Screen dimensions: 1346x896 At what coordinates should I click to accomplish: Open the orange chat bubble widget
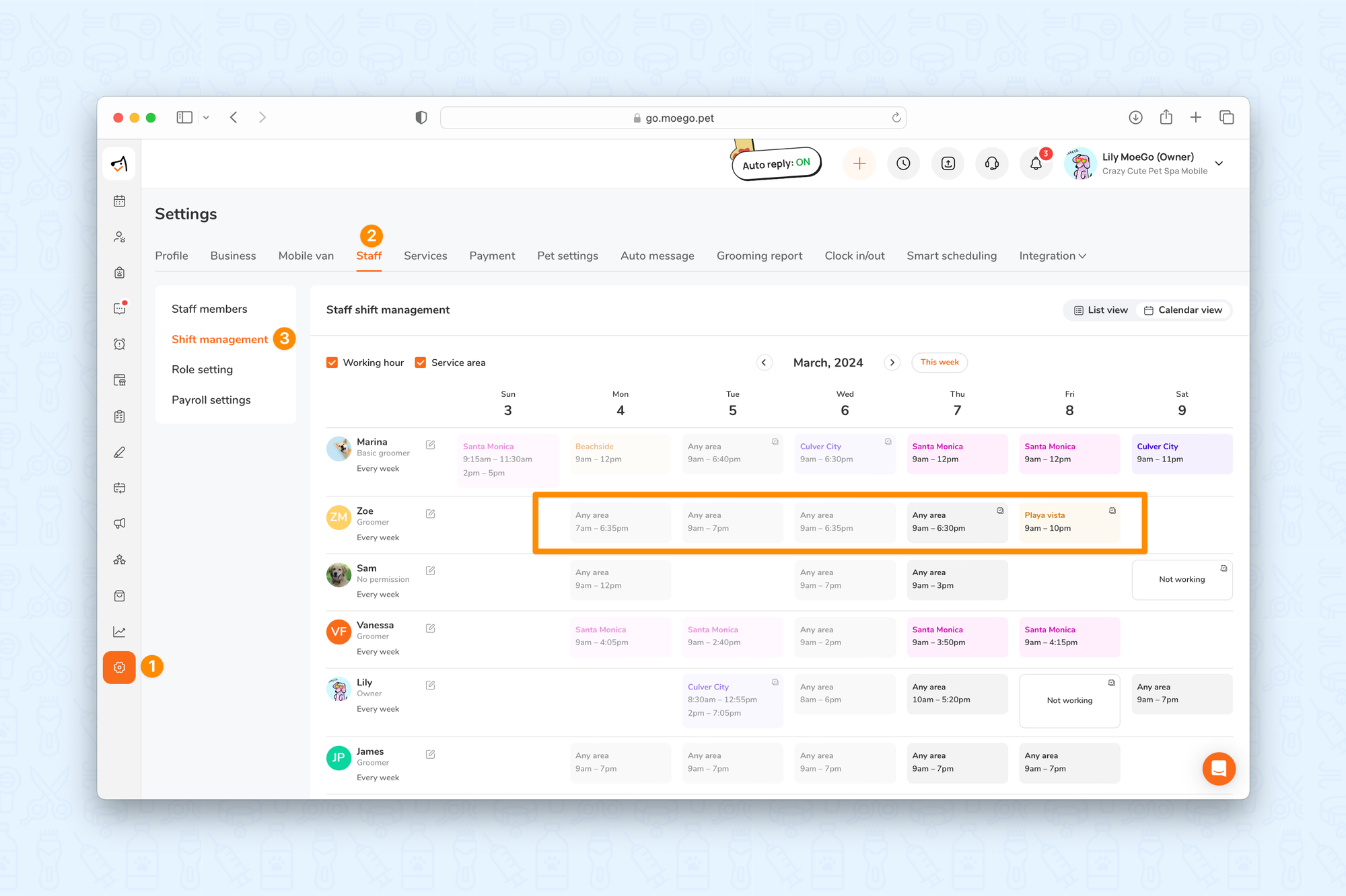[x=1218, y=768]
